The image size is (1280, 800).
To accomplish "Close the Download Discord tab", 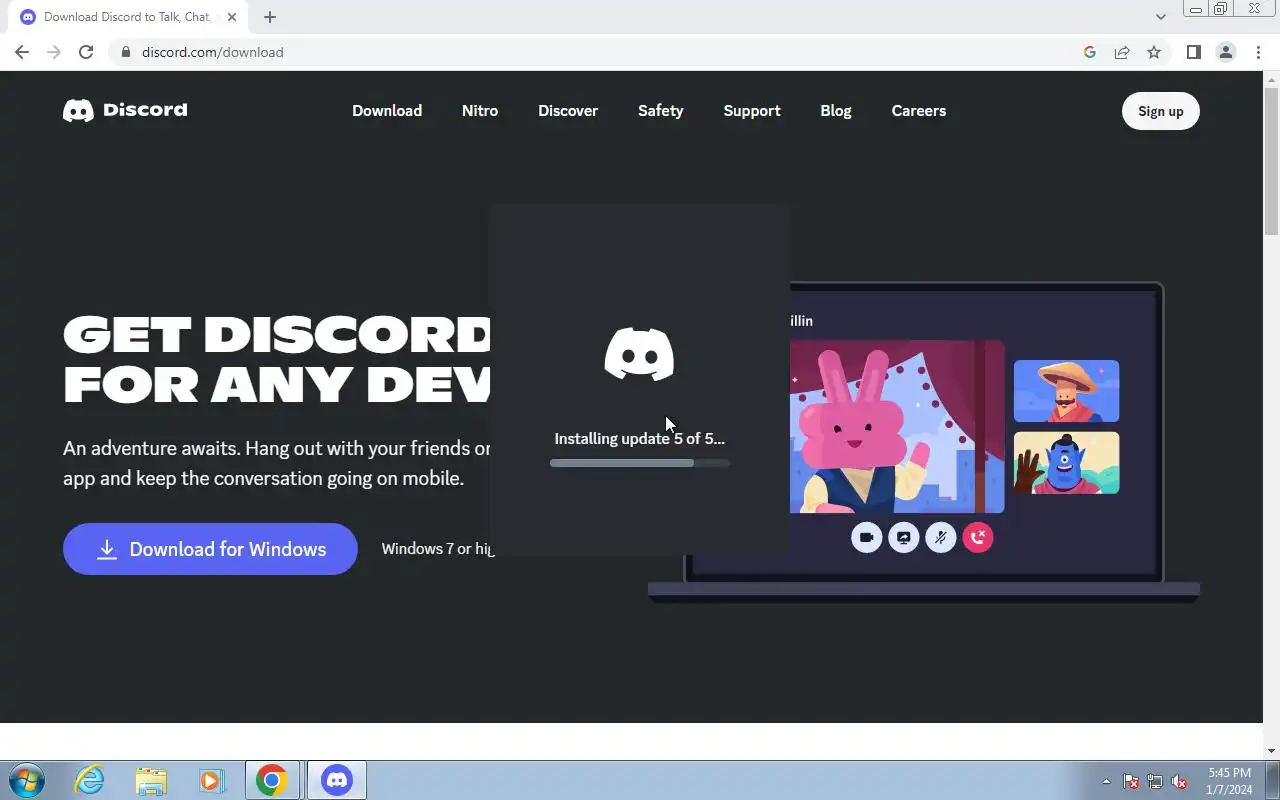I will click(x=231, y=17).
